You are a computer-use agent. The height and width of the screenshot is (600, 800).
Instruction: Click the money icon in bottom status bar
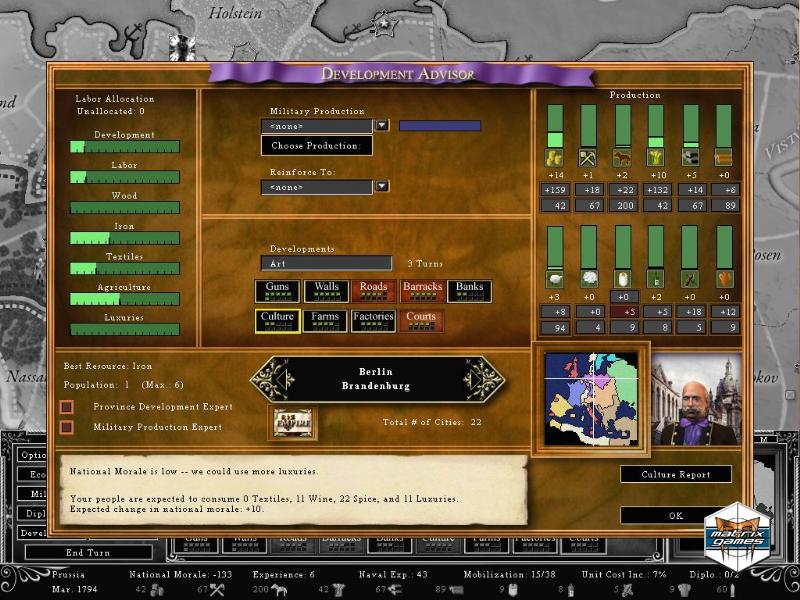[157, 590]
